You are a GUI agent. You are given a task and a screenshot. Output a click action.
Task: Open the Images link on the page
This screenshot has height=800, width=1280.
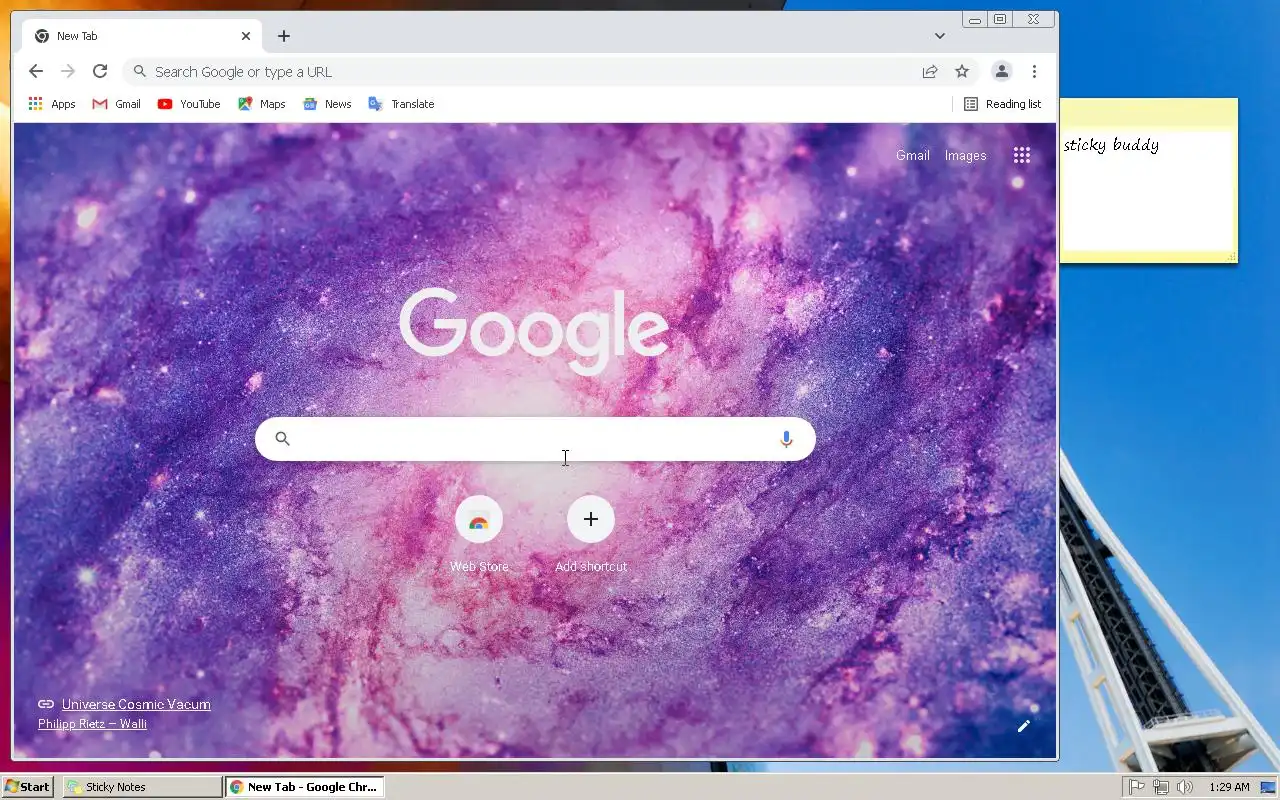coord(966,155)
